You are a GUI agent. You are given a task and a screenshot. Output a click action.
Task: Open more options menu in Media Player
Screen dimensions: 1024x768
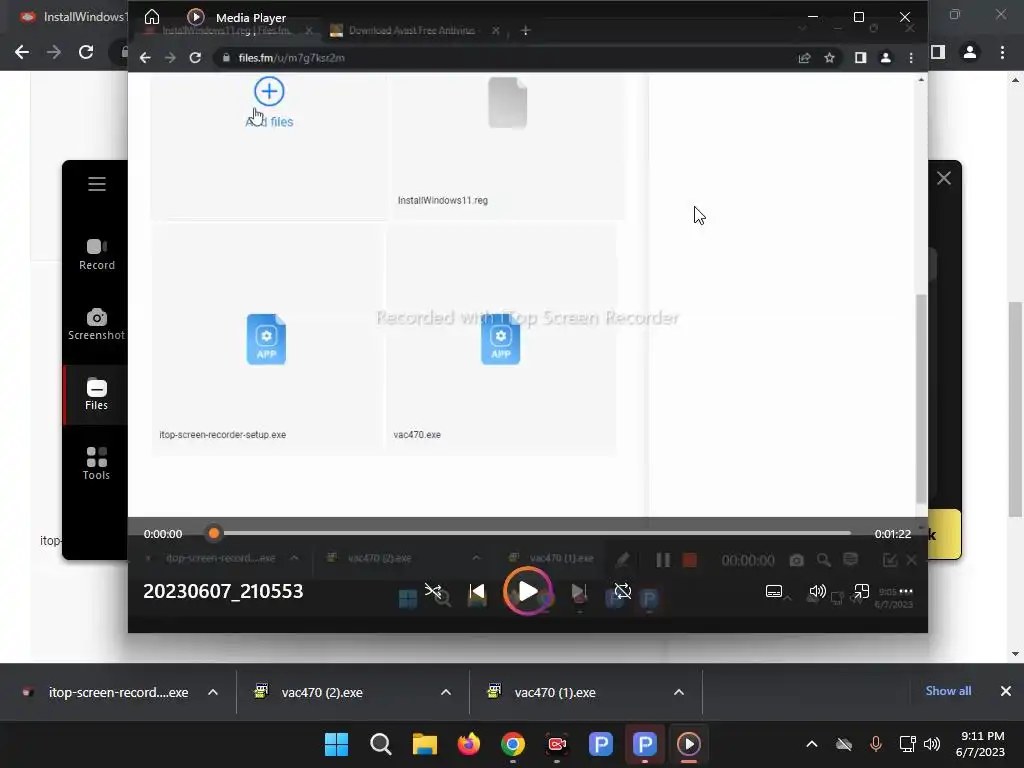coord(906,592)
